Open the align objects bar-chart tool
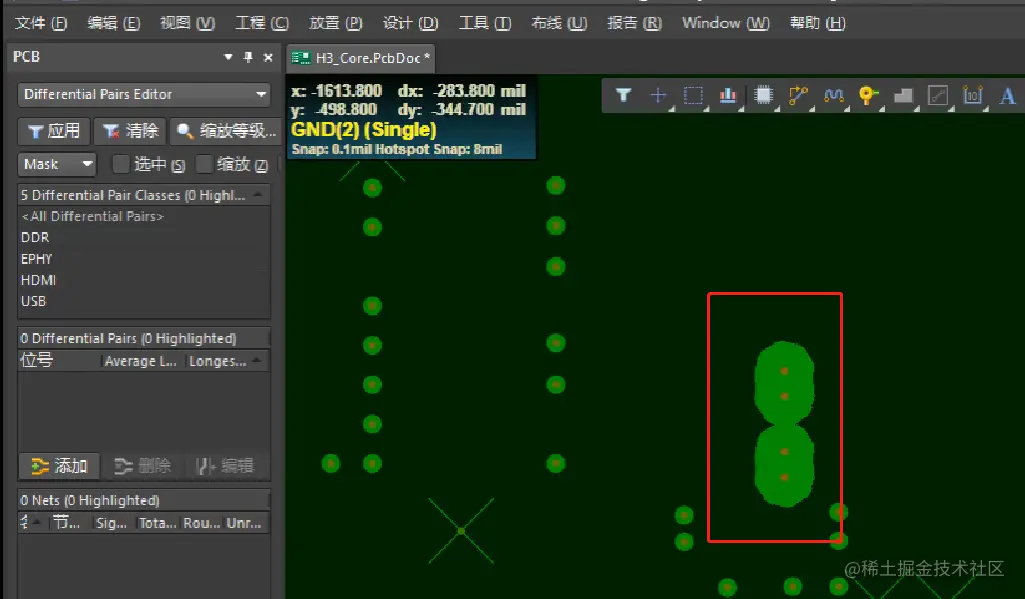 pos(728,95)
